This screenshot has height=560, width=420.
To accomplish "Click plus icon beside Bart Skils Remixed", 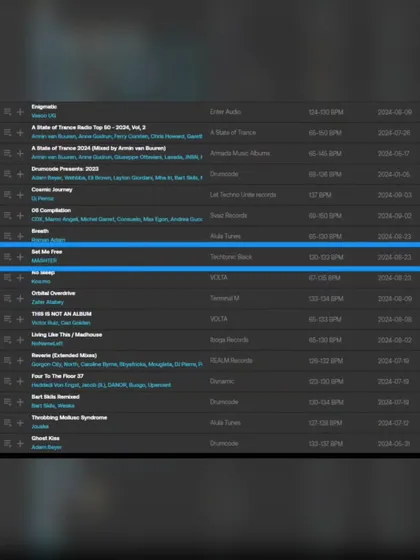I will point(20,402).
